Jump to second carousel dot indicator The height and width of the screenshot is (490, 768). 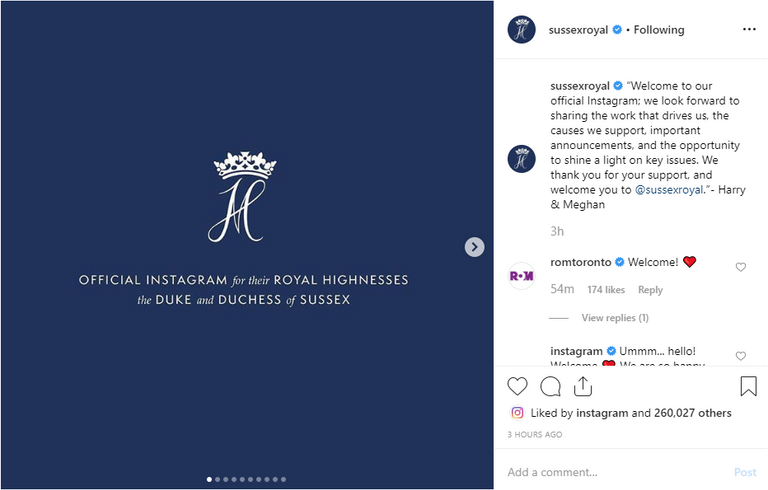point(217,480)
